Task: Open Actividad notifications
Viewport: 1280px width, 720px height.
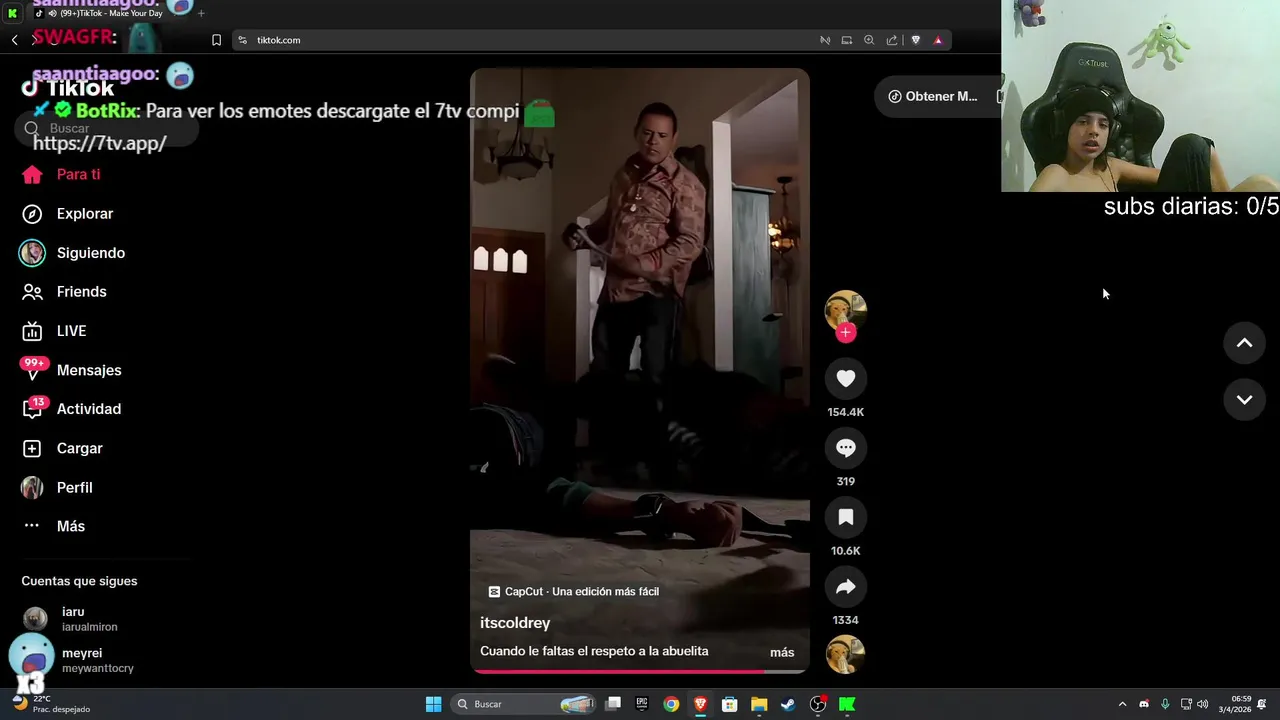Action: (72, 409)
